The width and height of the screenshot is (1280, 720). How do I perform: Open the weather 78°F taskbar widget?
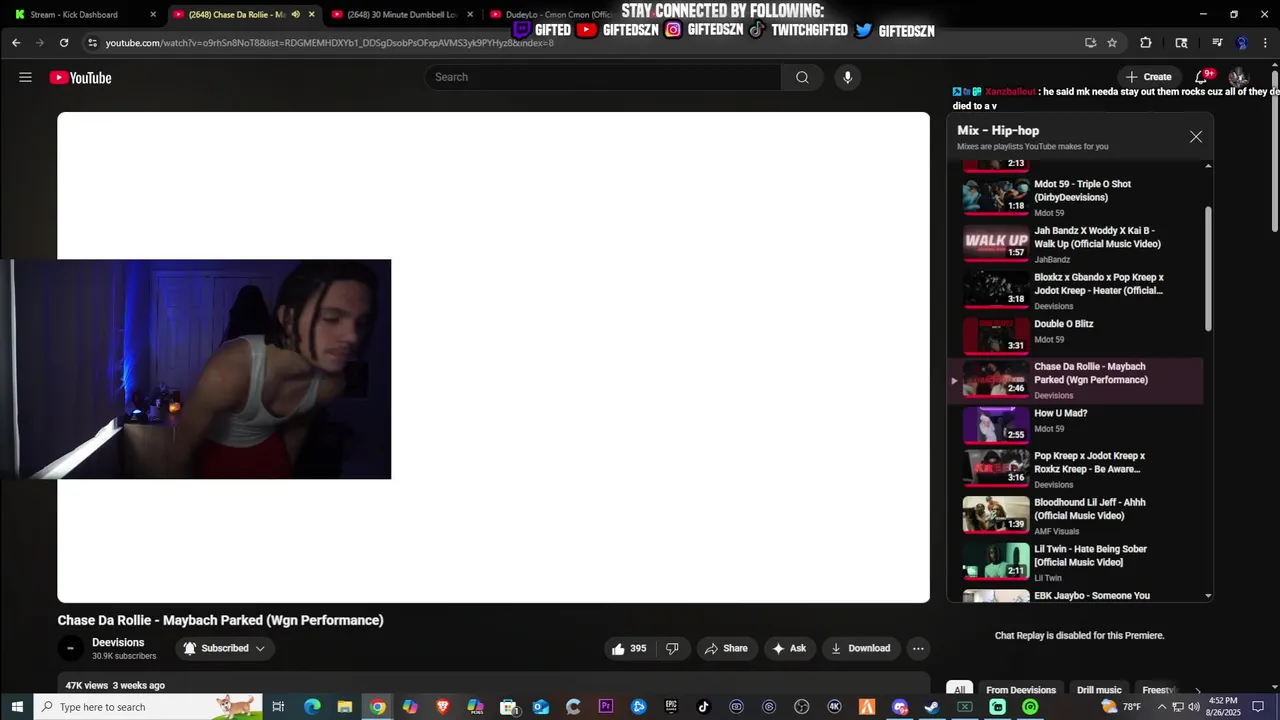pos(1121,707)
